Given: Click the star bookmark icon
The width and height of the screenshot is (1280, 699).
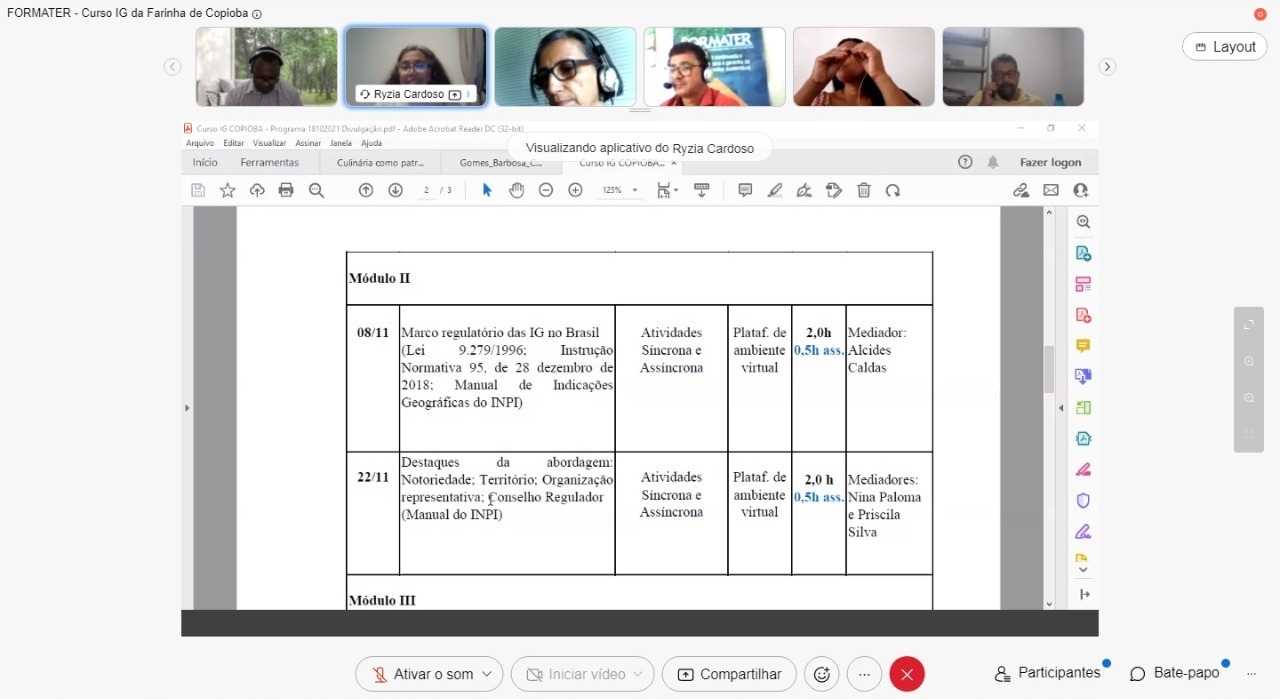Looking at the screenshot, I should tap(228, 190).
